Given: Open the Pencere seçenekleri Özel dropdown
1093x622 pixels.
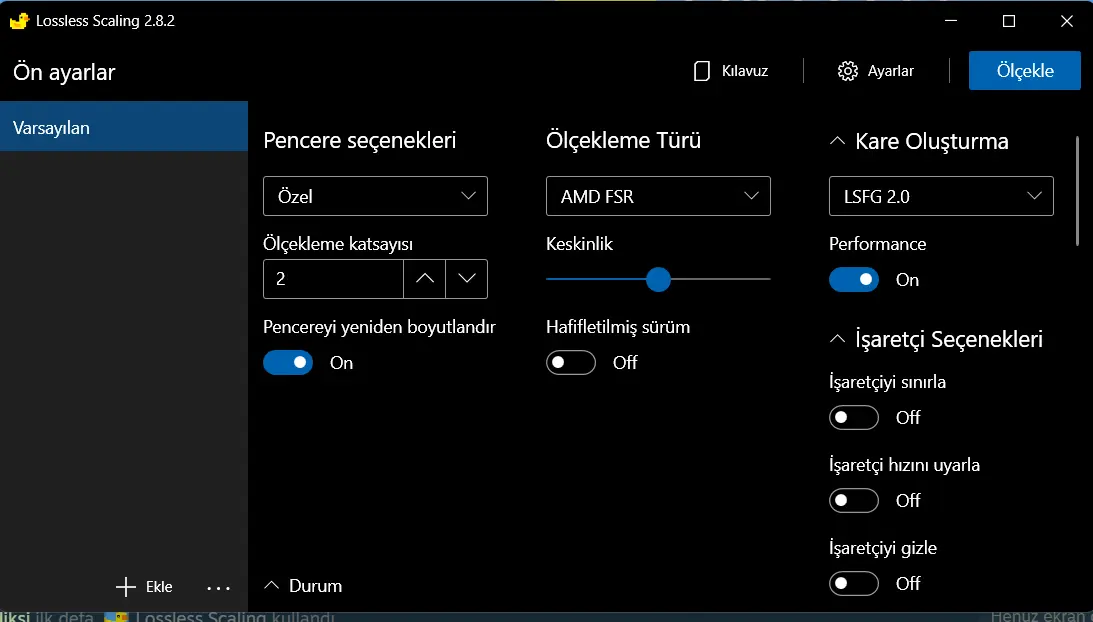Looking at the screenshot, I should pos(375,196).
